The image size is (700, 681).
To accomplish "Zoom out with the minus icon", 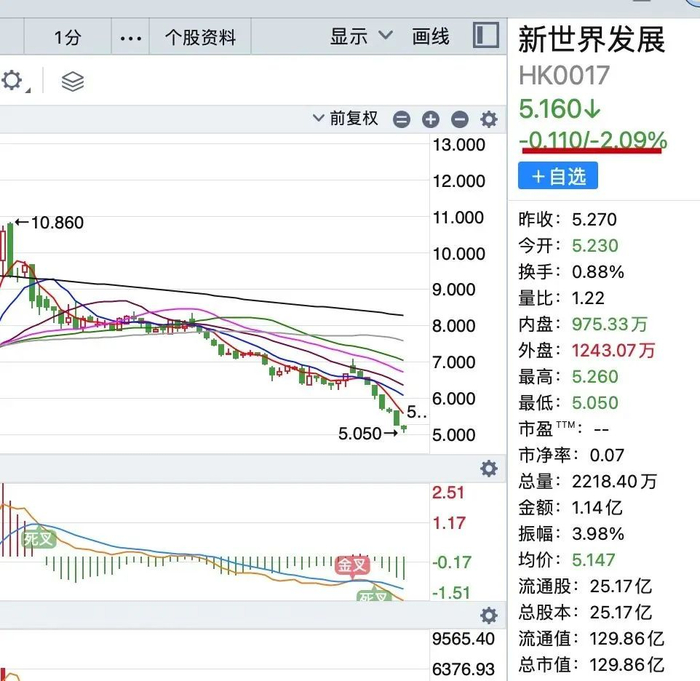I will point(459,119).
